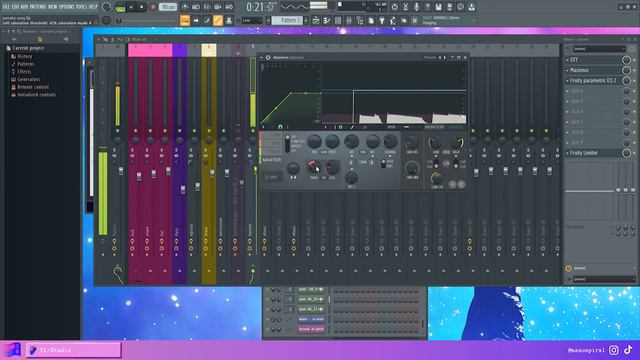This screenshot has height=360, width=640.
Task: Open the FILE menu
Action: [x=6, y=7]
